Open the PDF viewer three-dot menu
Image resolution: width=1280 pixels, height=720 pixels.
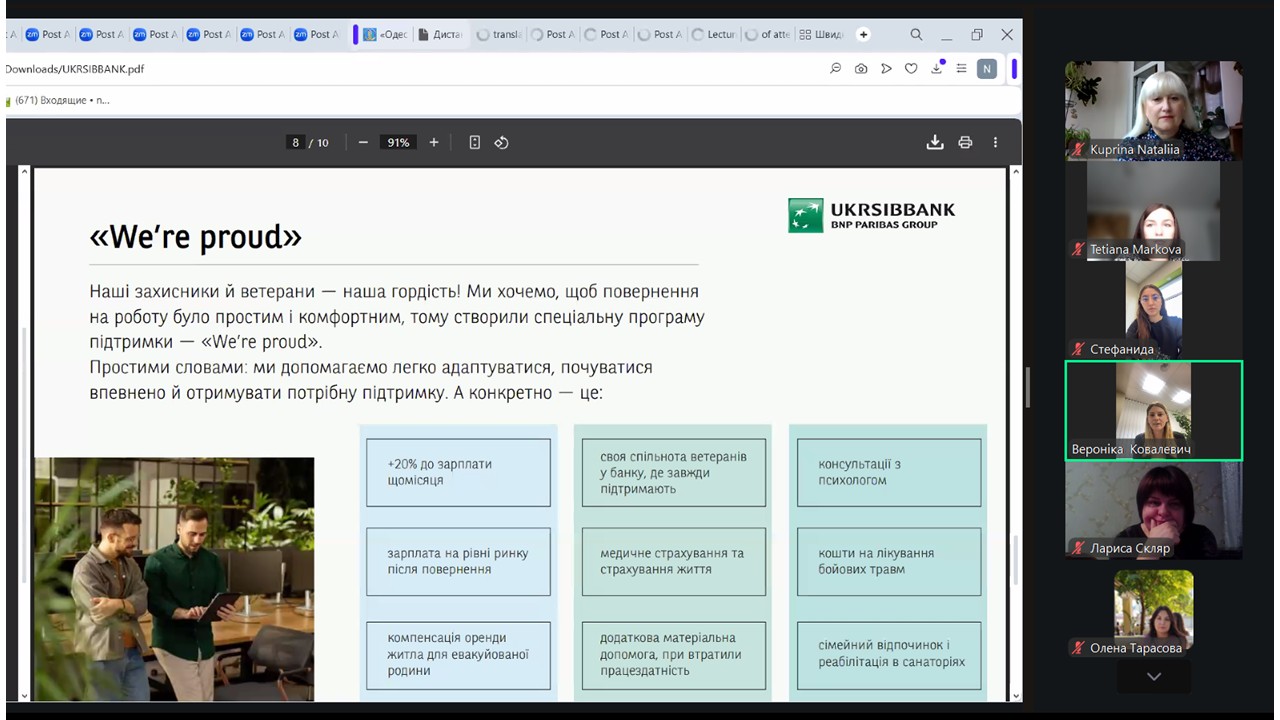coord(995,142)
